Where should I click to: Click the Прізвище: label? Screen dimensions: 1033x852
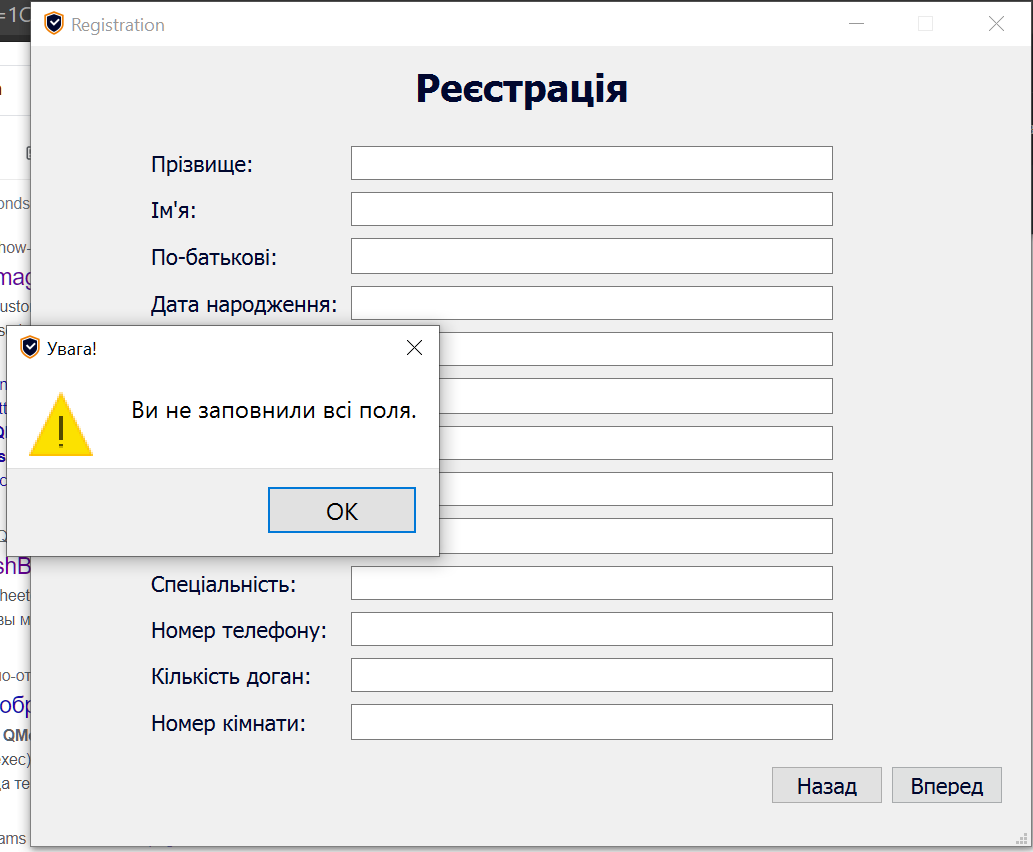click(x=202, y=164)
